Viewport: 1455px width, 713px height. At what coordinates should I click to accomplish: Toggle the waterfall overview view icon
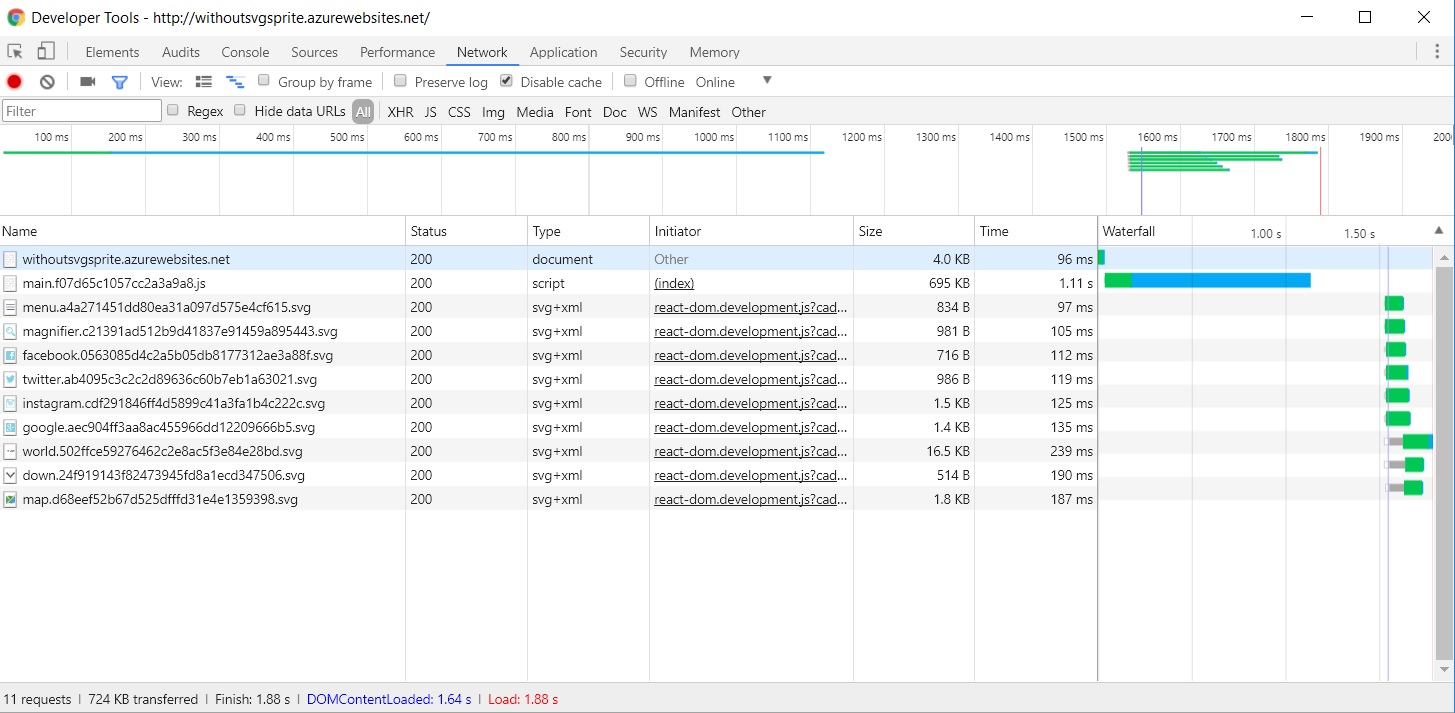(235, 82)
